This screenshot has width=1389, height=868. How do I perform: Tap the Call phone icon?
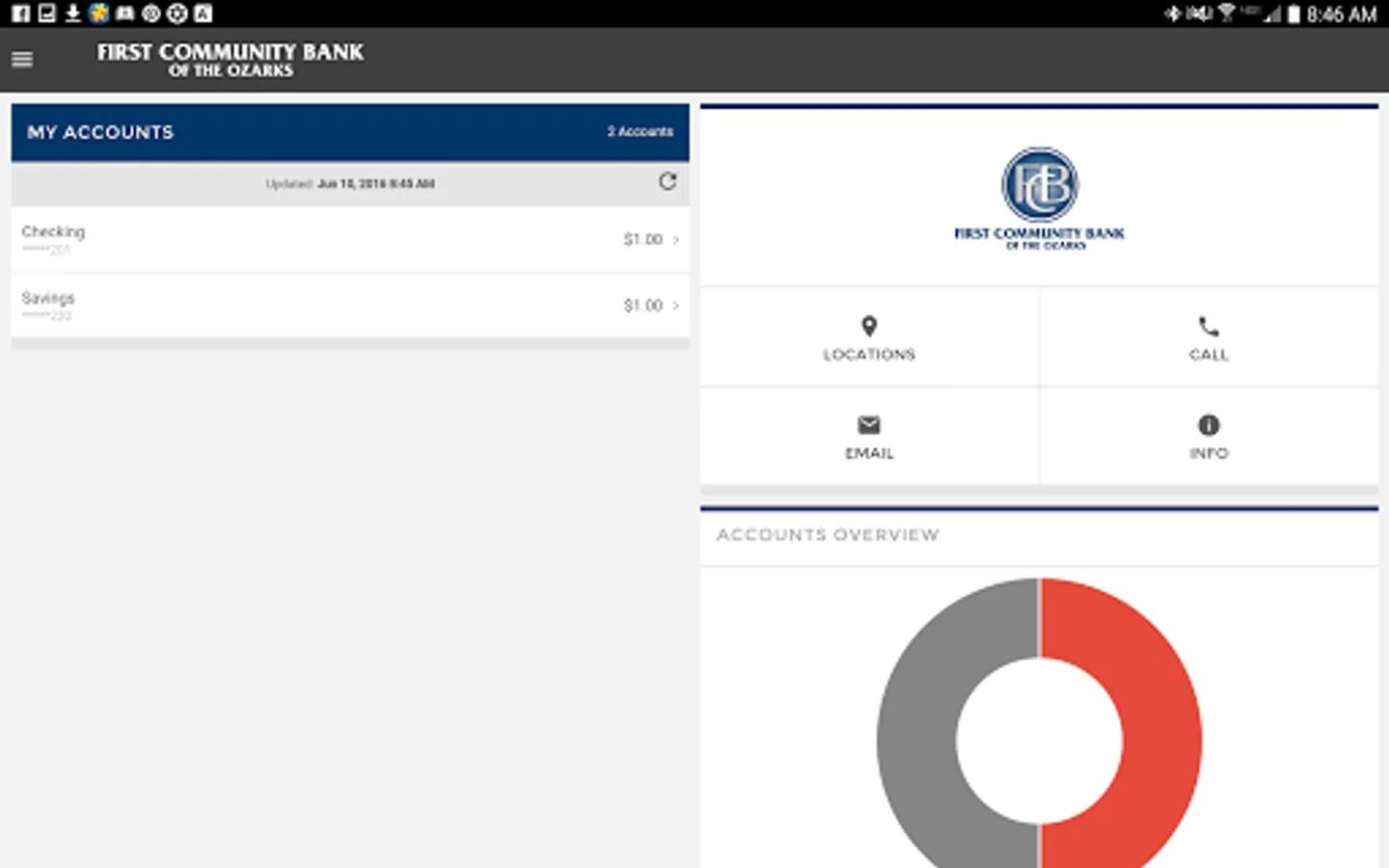click(1209, 326)
